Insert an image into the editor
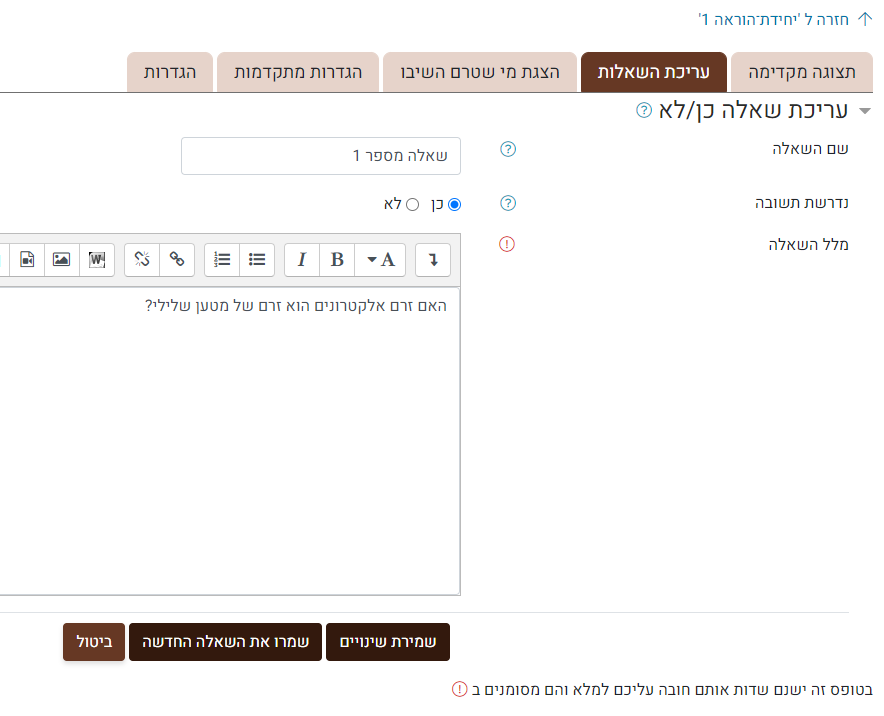 point(62,260)
